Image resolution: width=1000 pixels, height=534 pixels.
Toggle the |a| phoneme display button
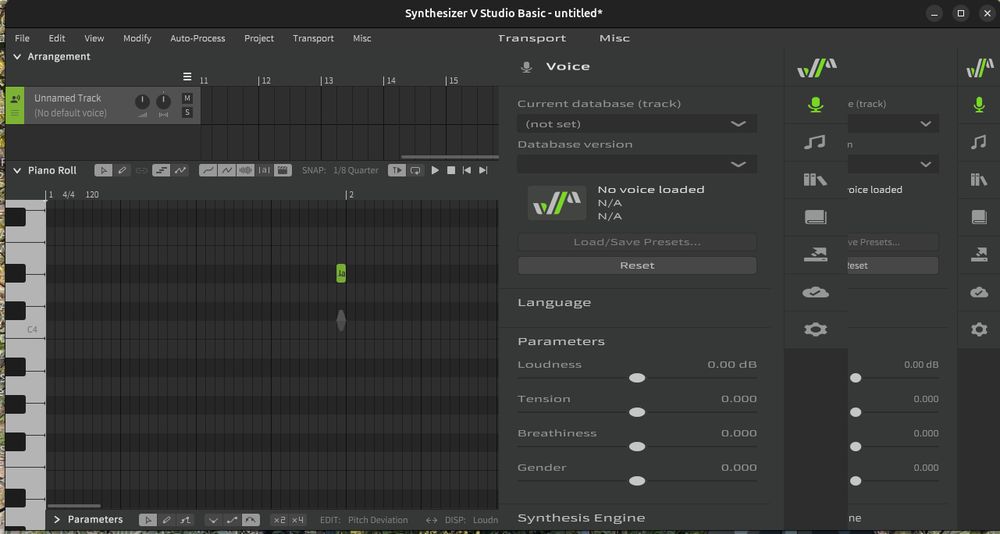pyautogui.click(x=264, y=170)
